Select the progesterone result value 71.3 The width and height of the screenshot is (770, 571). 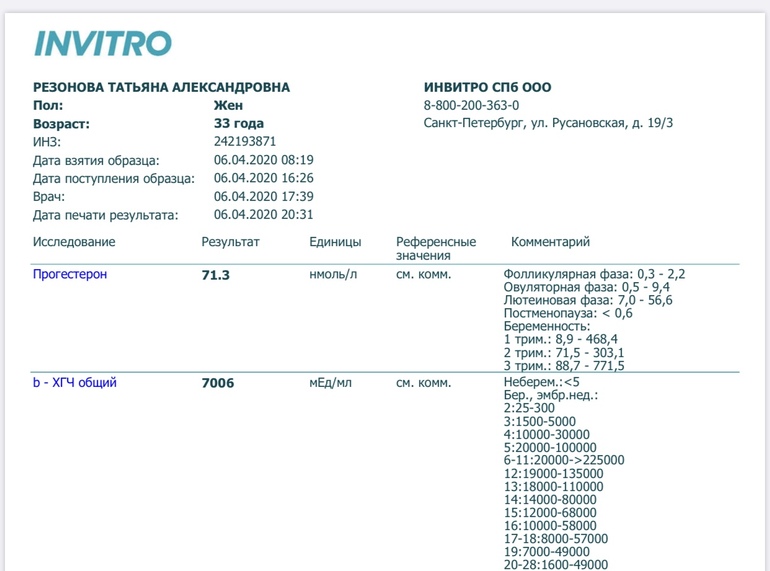[x=216, y=275]
